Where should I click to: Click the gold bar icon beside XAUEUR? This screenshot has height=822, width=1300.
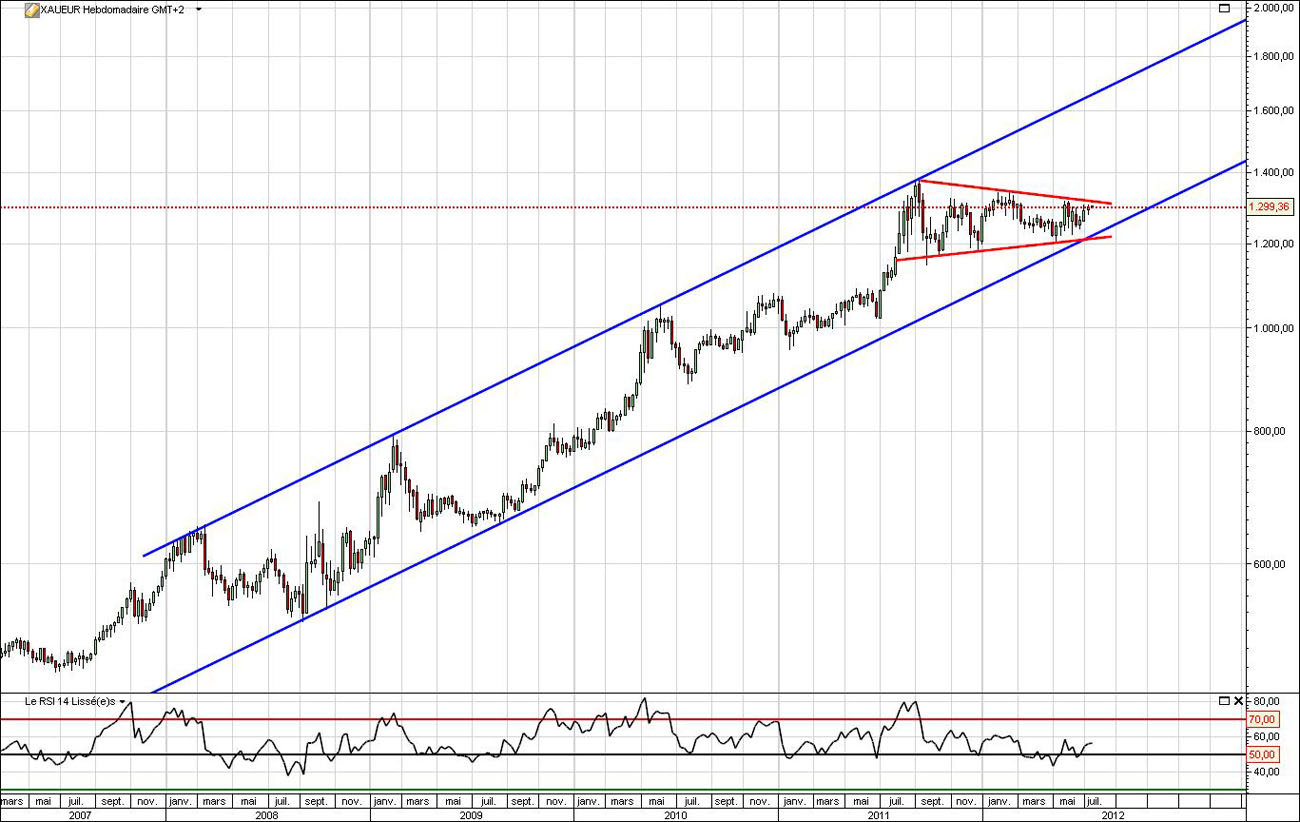(x=30, y=9)
